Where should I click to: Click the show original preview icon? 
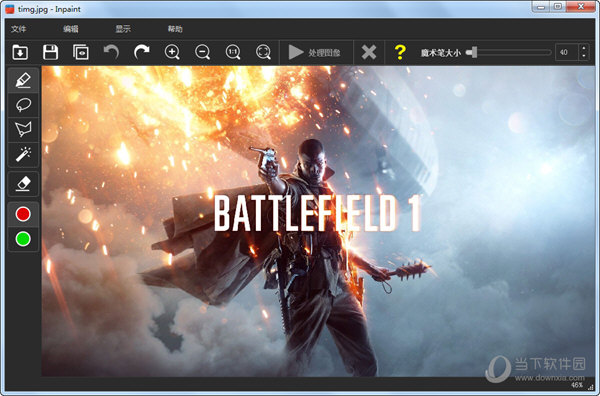tap(81, 52)
